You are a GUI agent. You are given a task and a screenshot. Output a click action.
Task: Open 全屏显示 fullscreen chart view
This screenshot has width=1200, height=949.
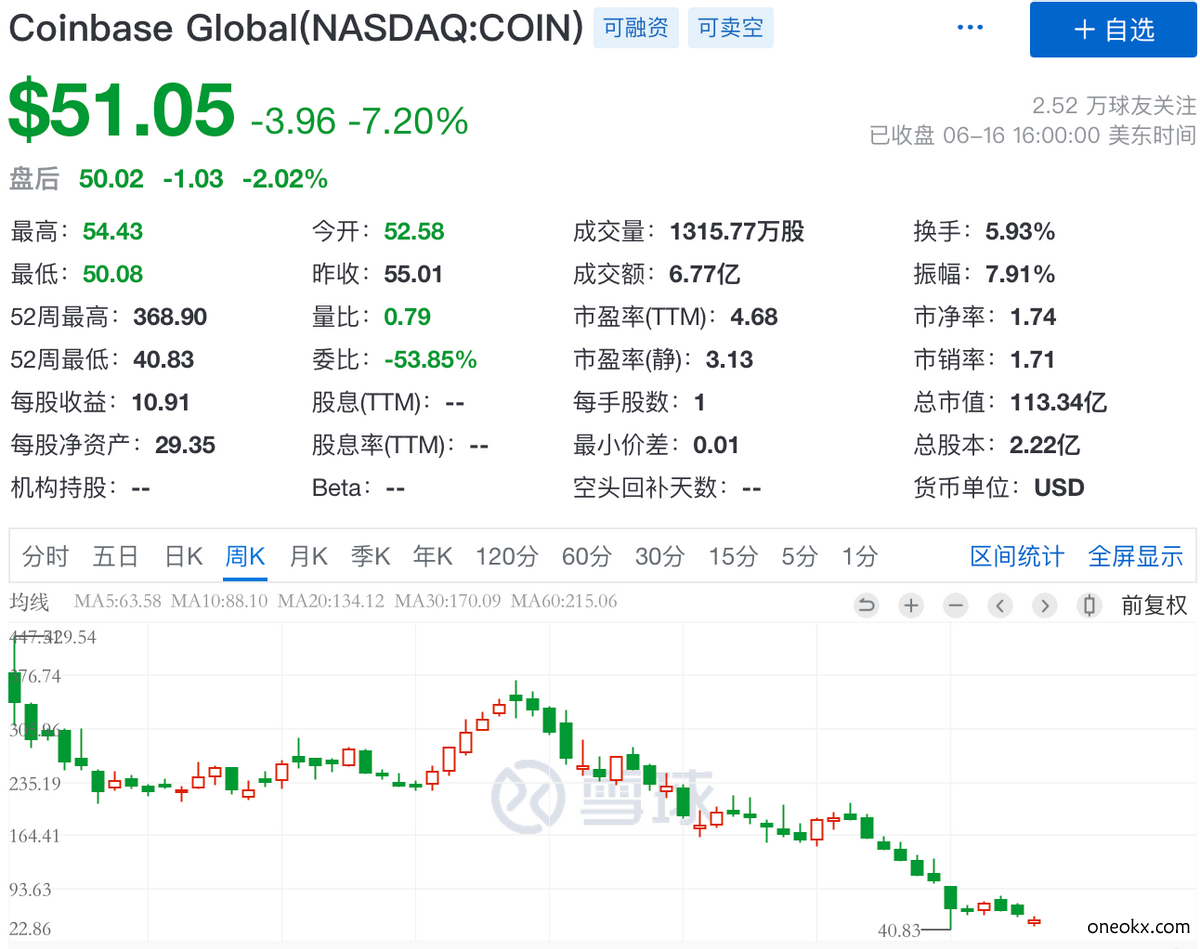pos(1135,556)
